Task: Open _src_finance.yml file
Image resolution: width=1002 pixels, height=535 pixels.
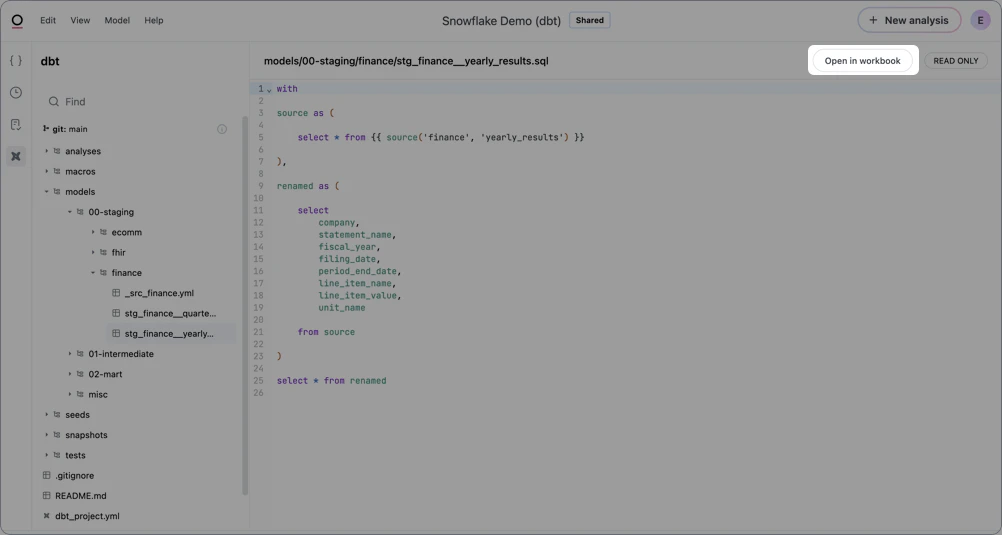Action: (159, 293)
